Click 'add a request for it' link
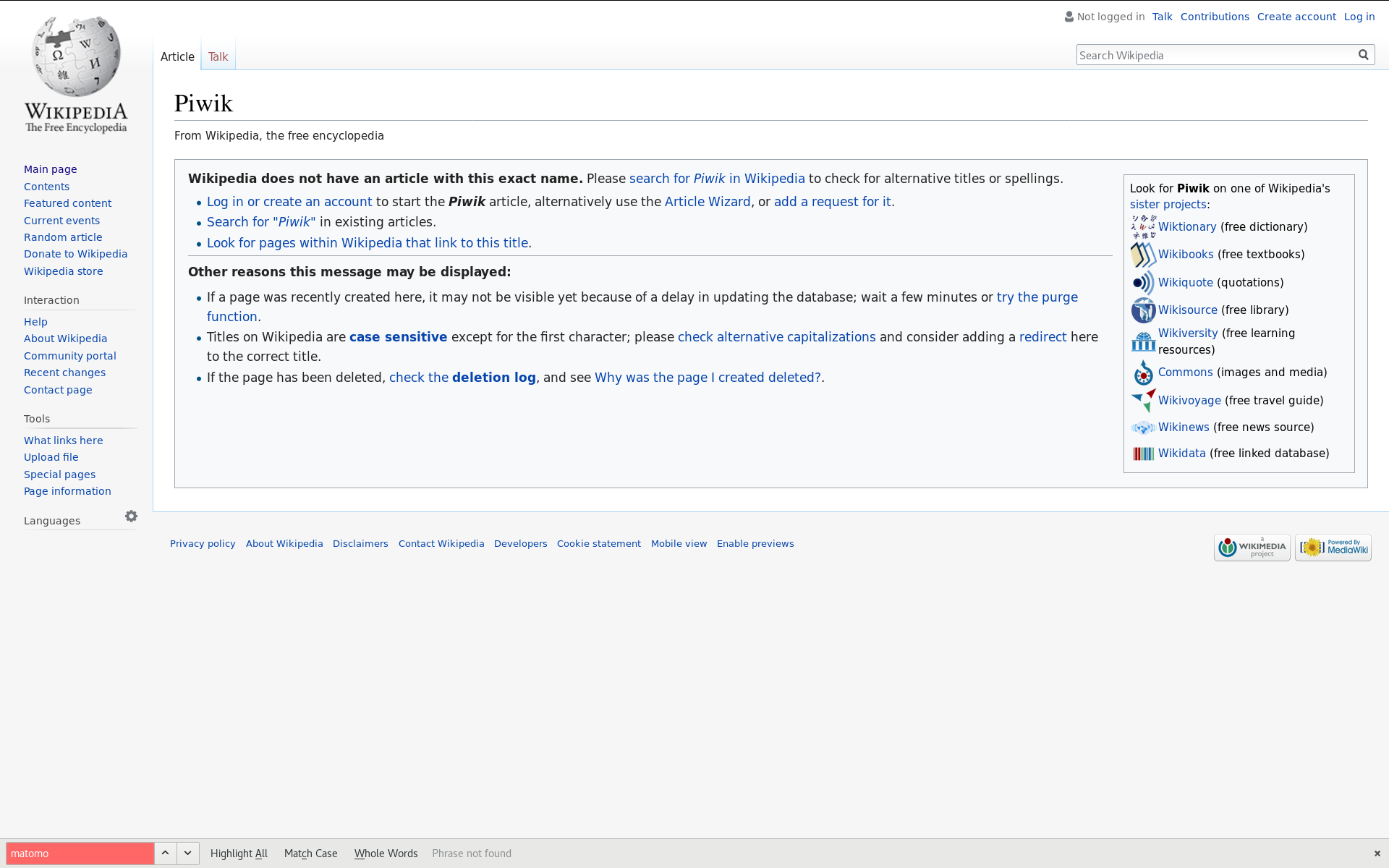 [833, 202]
